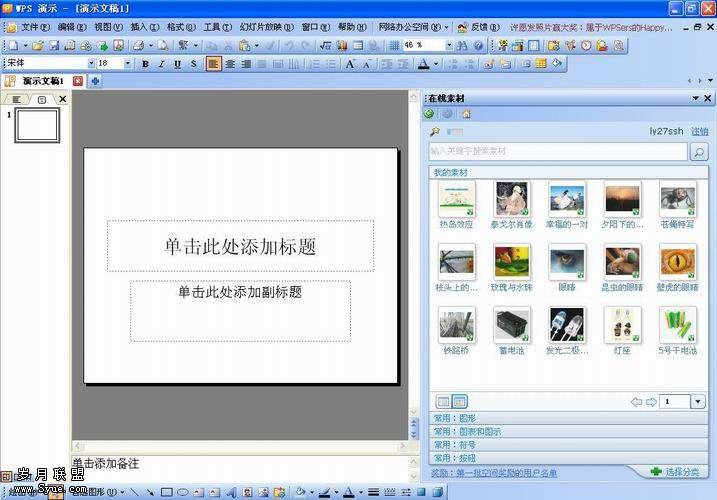Expand the 常用：图表和图示 category
This screenshot has width=717, height=500.
(x=568, y=431)
